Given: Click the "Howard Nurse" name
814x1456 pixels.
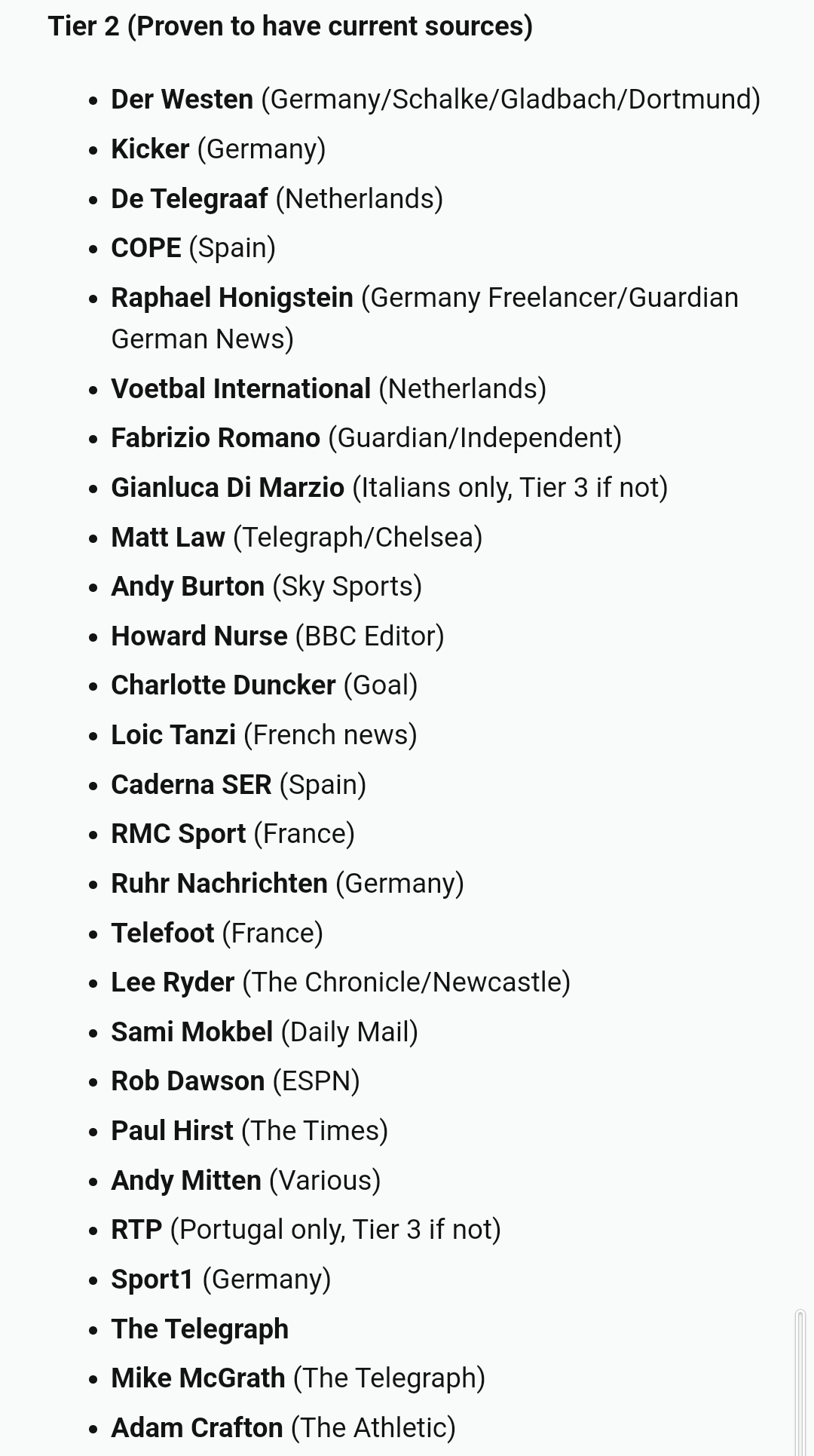Looking at the screenshot, I should pyautogui.click(x=199, y=636).
